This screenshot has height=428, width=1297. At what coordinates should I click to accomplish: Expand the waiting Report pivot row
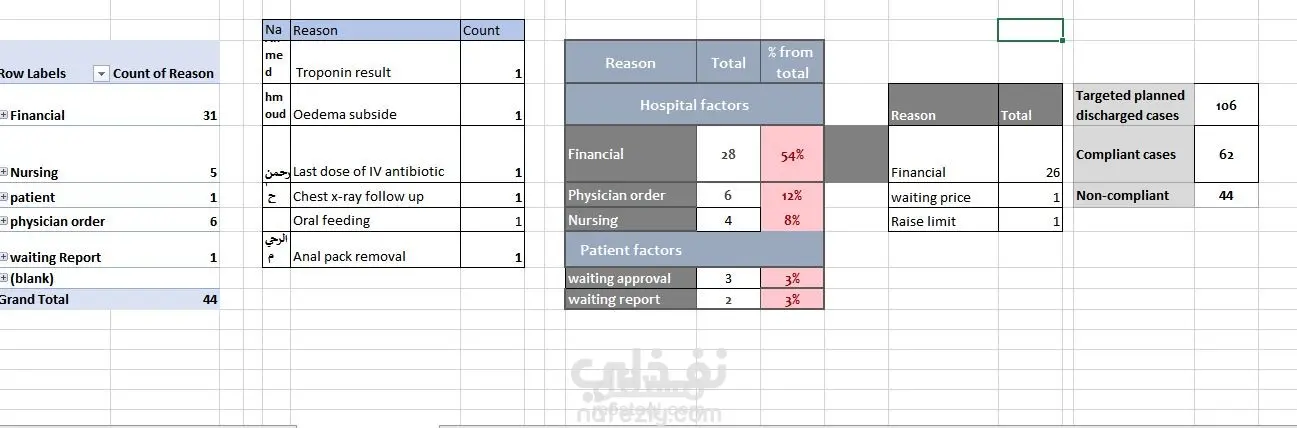pyautogui.click(x=4, y=257)
